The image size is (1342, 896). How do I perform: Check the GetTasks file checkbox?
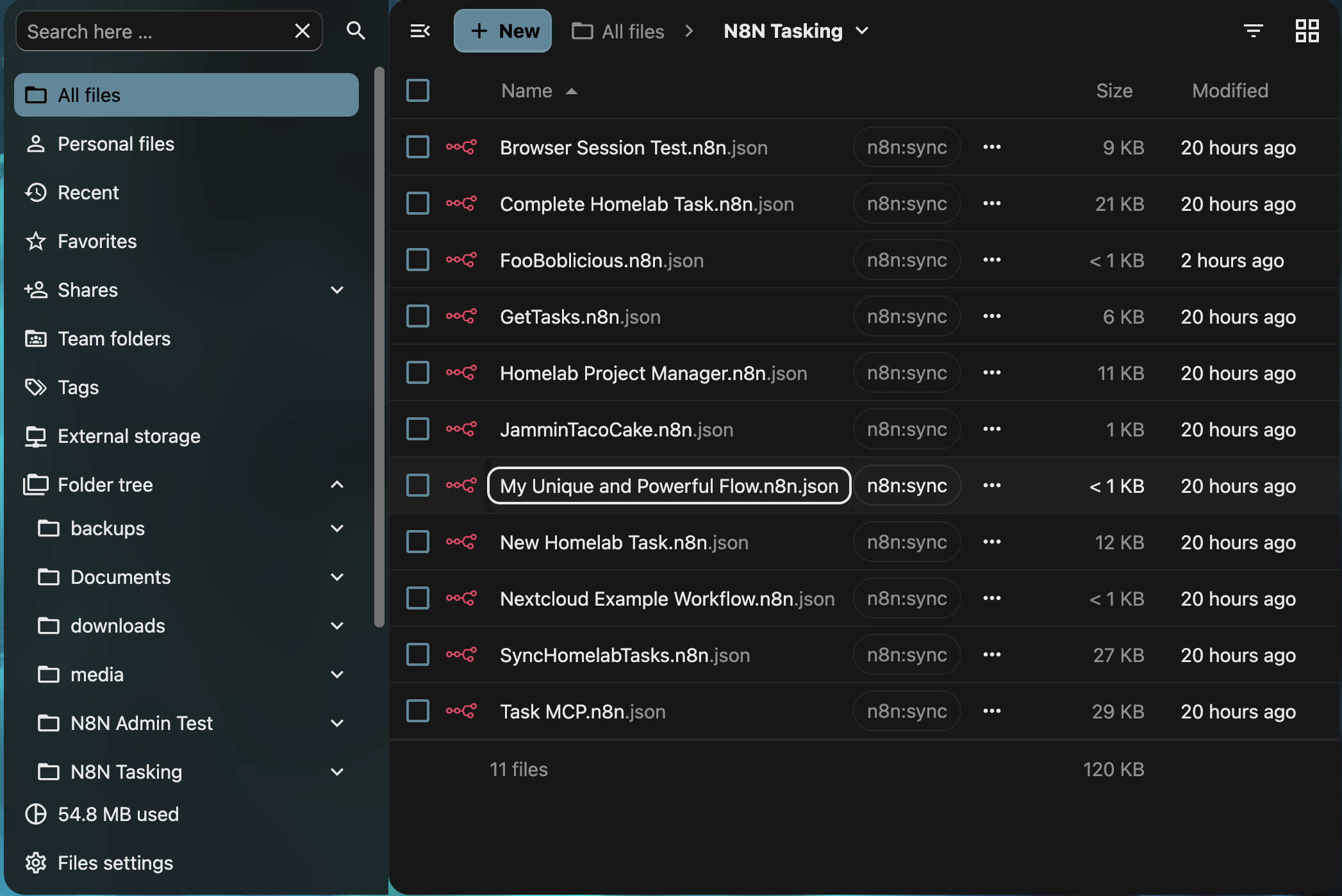pyautogui.click(x=418, y=317)
